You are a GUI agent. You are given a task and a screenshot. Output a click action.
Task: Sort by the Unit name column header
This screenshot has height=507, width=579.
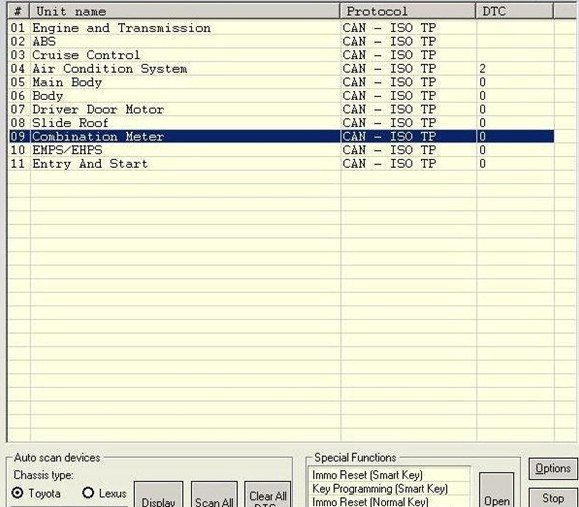click(185, 11)
